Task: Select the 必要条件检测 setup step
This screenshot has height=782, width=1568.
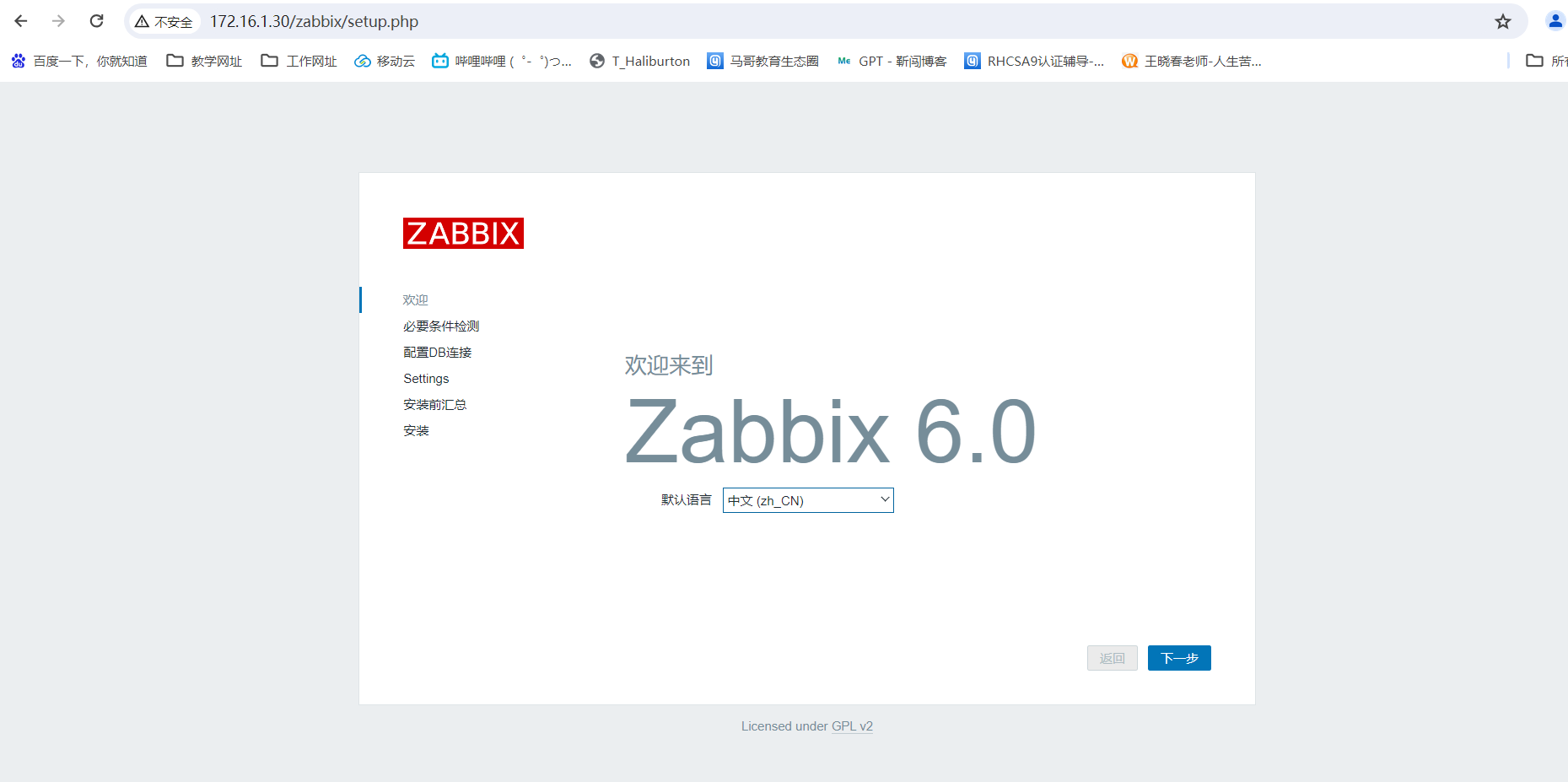Action: pos(441,326)
